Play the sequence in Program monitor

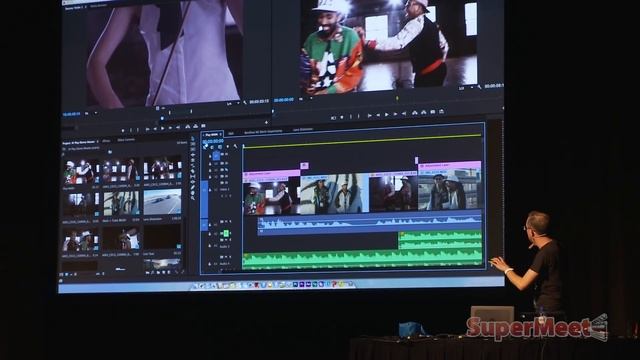pos(387,115)
